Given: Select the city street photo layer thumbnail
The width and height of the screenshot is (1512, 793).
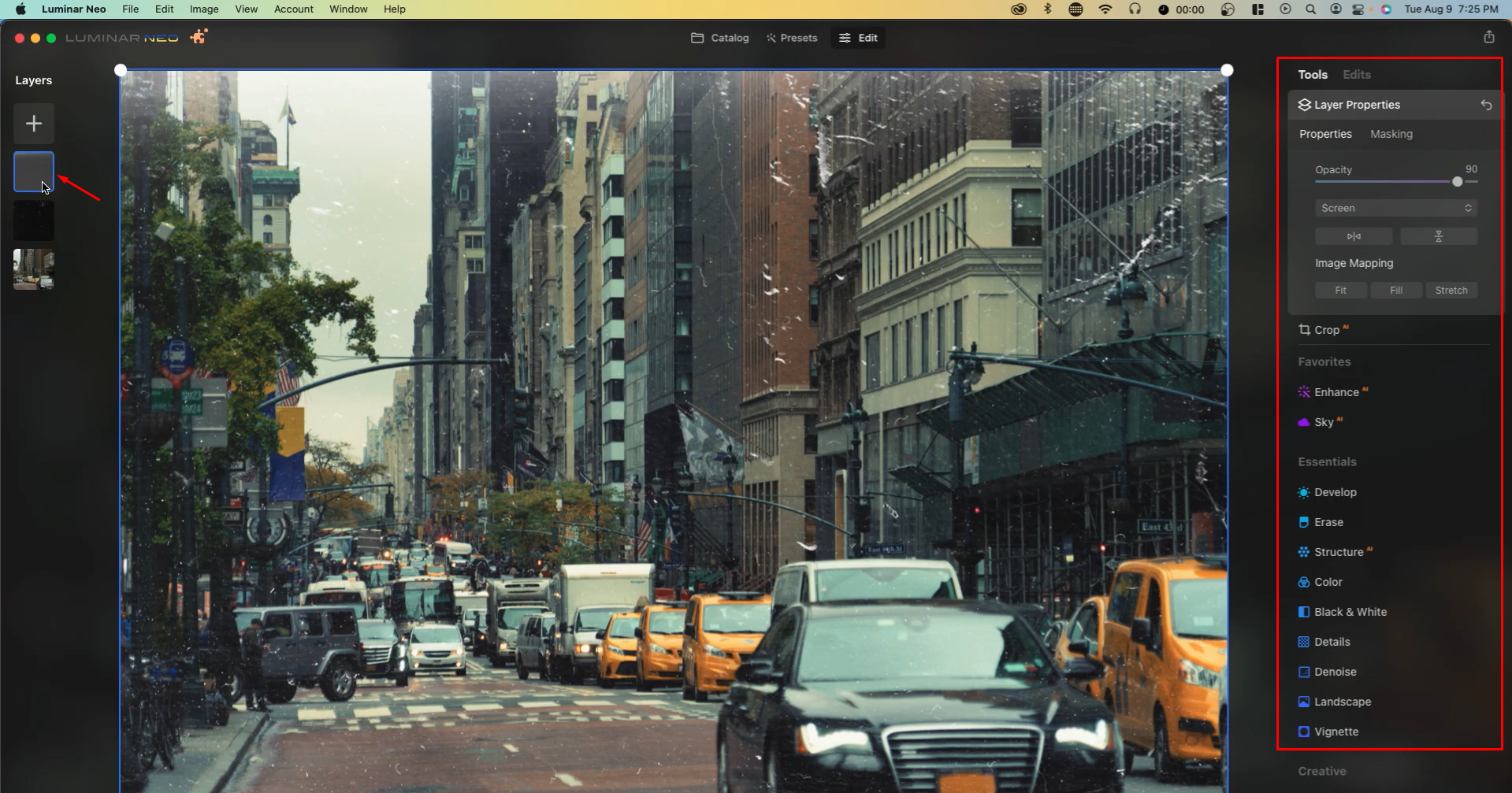Looking at the screenshot, I should click(34, 269).
